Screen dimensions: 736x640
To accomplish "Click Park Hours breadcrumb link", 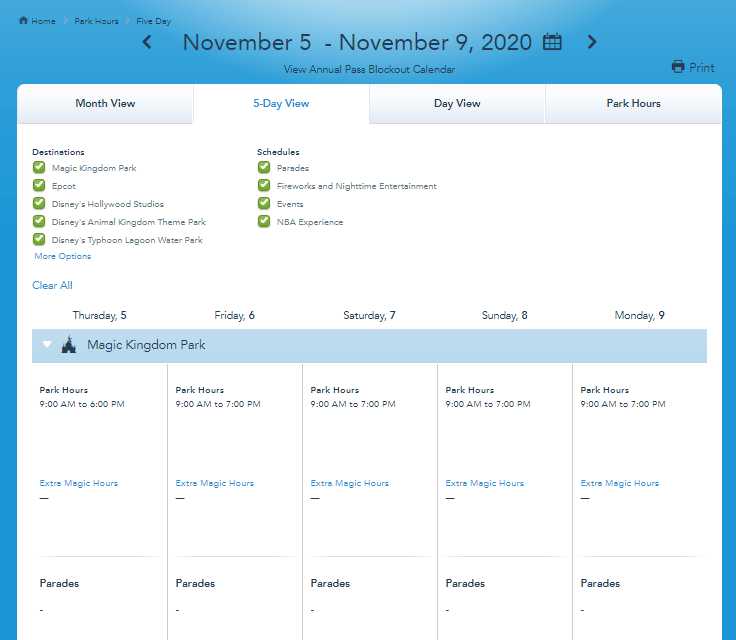I will 96,21.
